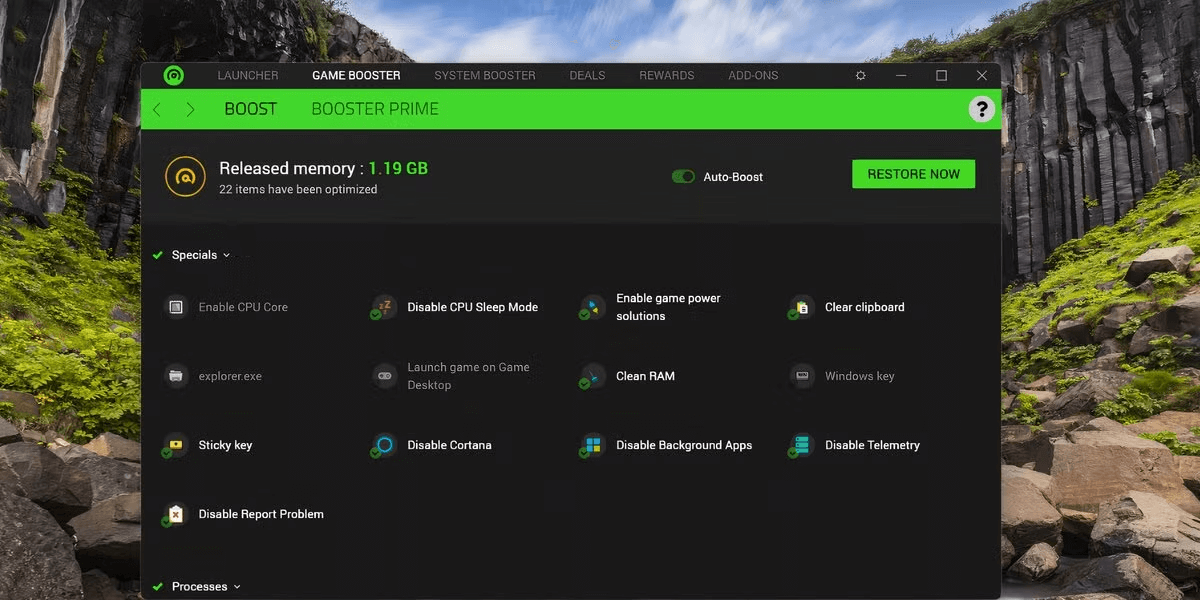Image resolution: width=1200 pixels, height=600 pixels.
Task: Toggle the Auto-Boost switch
Action: 684,177
